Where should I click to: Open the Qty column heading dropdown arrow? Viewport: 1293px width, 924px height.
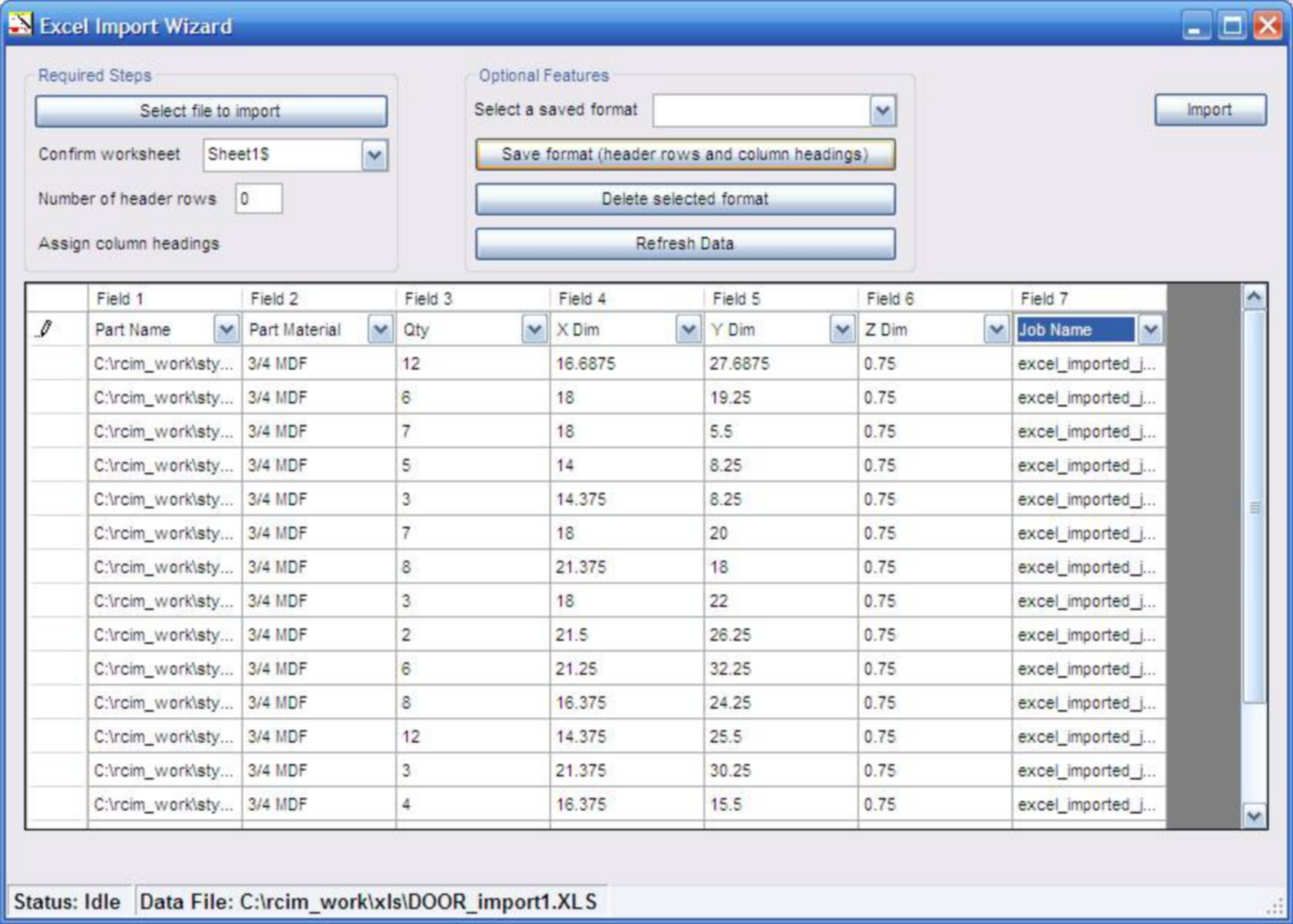point(534,330)
